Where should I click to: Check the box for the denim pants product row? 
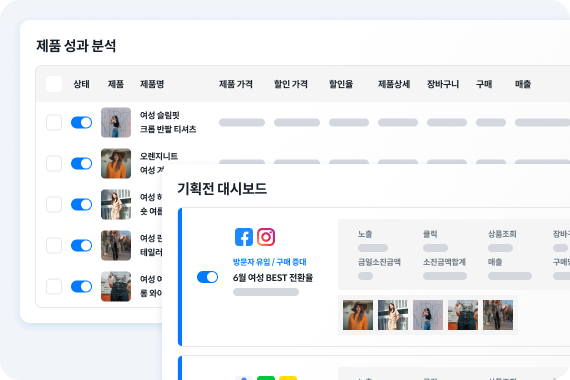click(x=54, y=287)
